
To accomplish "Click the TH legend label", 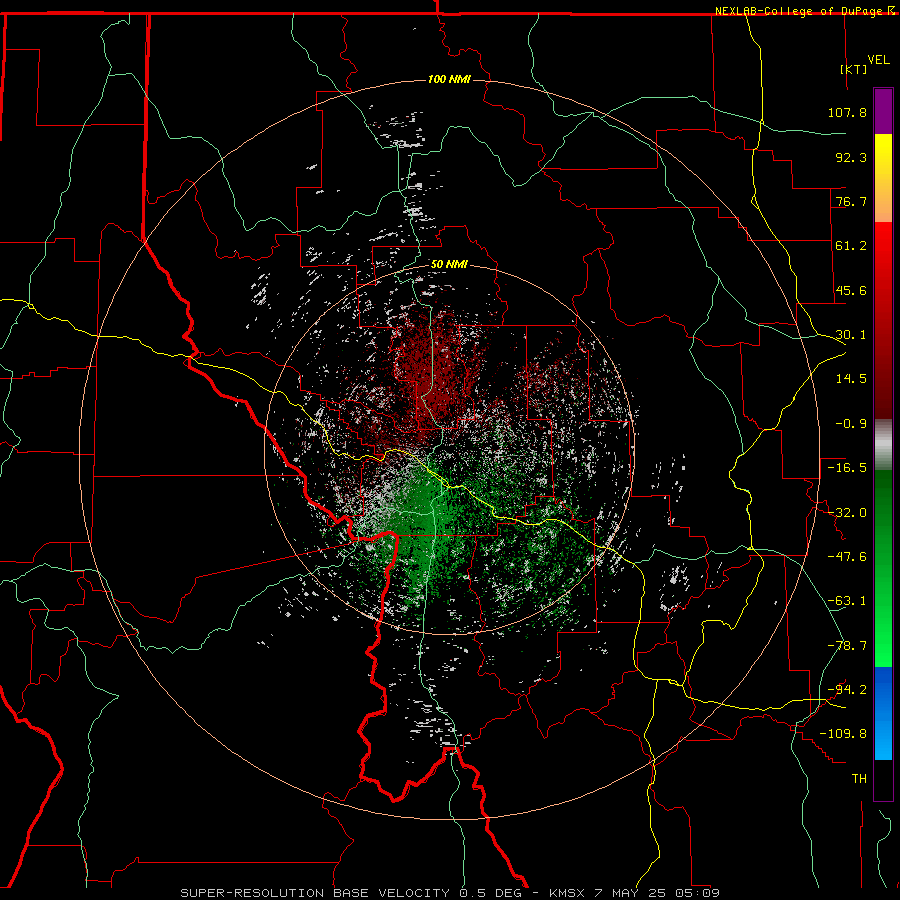I will 859,778.
